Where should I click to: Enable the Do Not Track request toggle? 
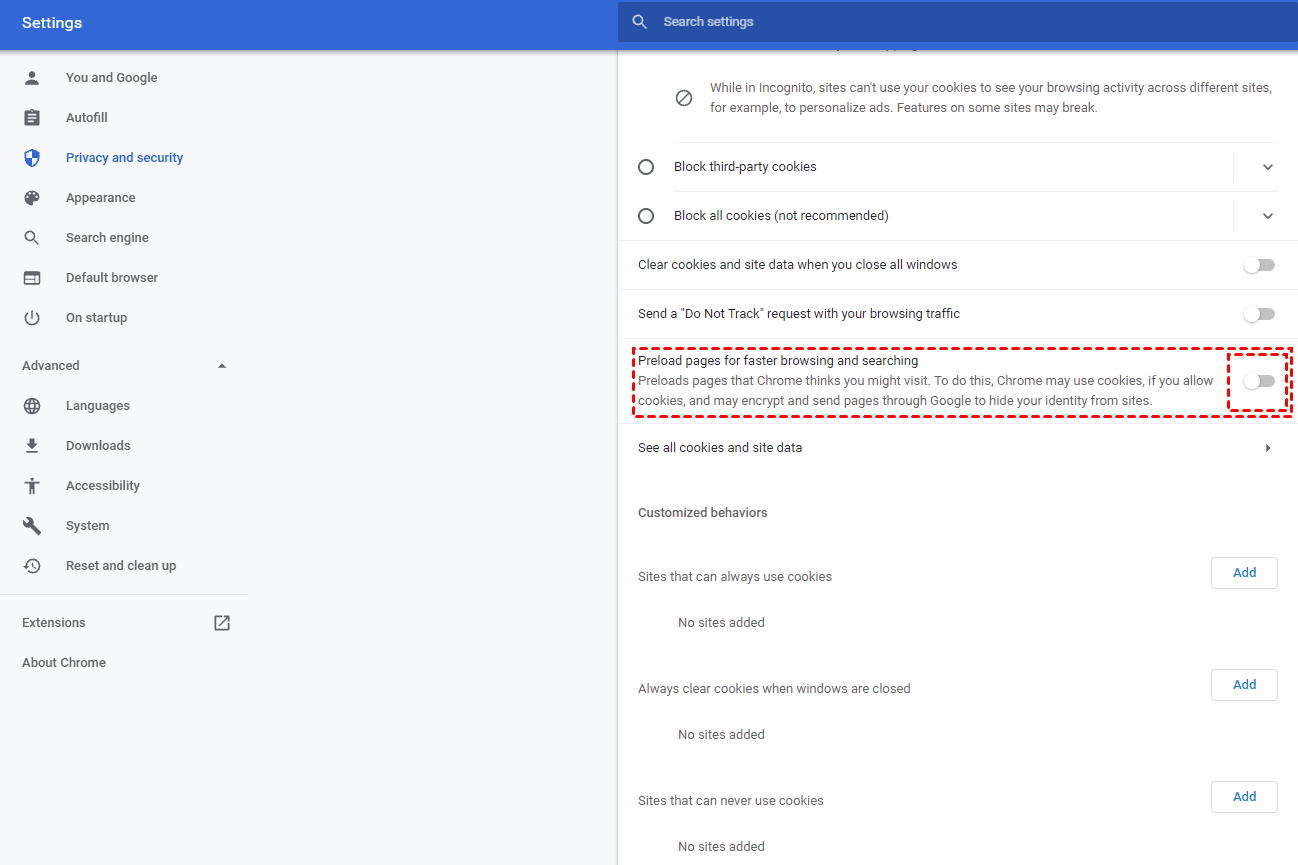pyautogui.click(x=1259, y=314)
